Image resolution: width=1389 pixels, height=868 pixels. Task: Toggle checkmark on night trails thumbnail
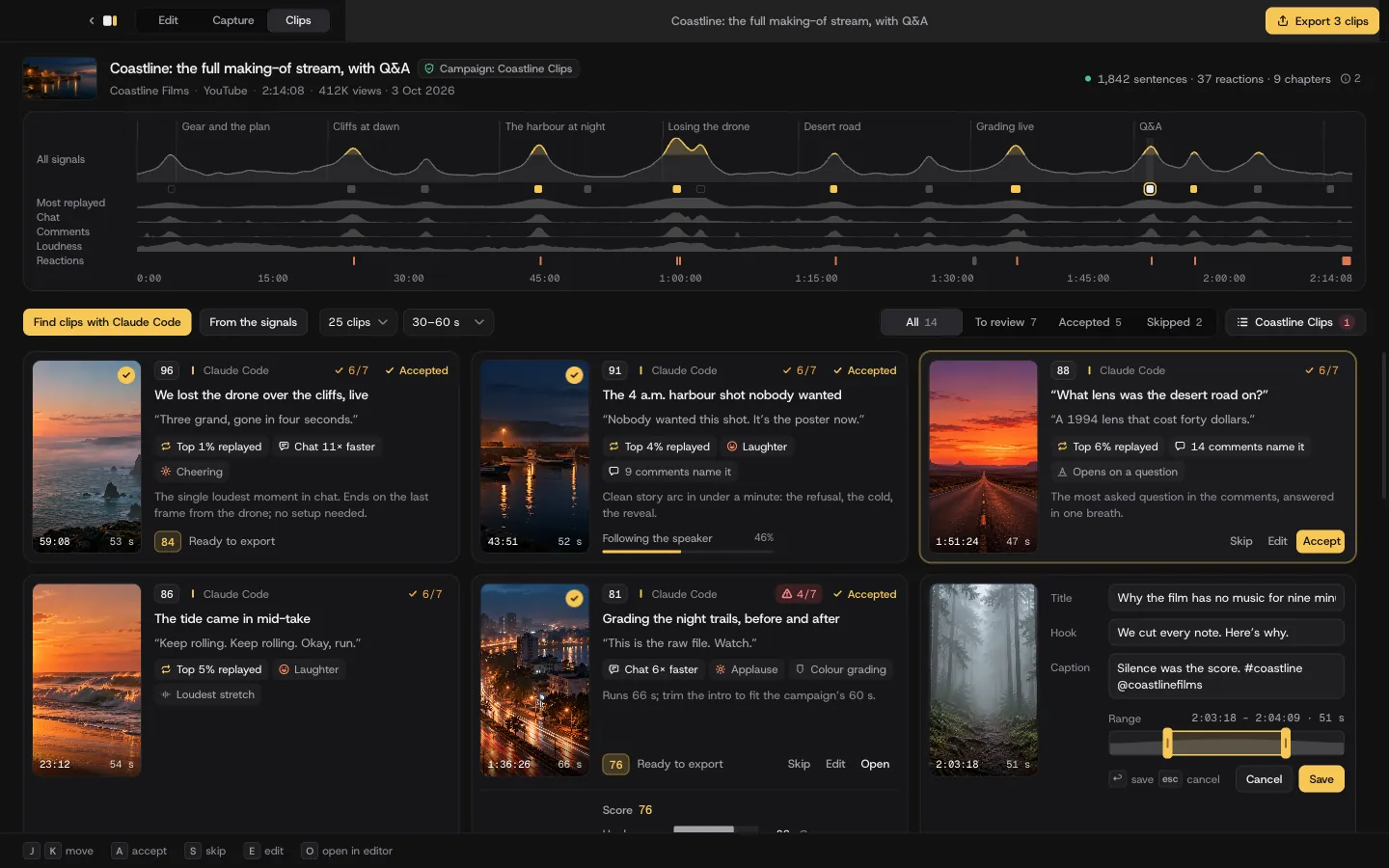[x=574, y=599]
